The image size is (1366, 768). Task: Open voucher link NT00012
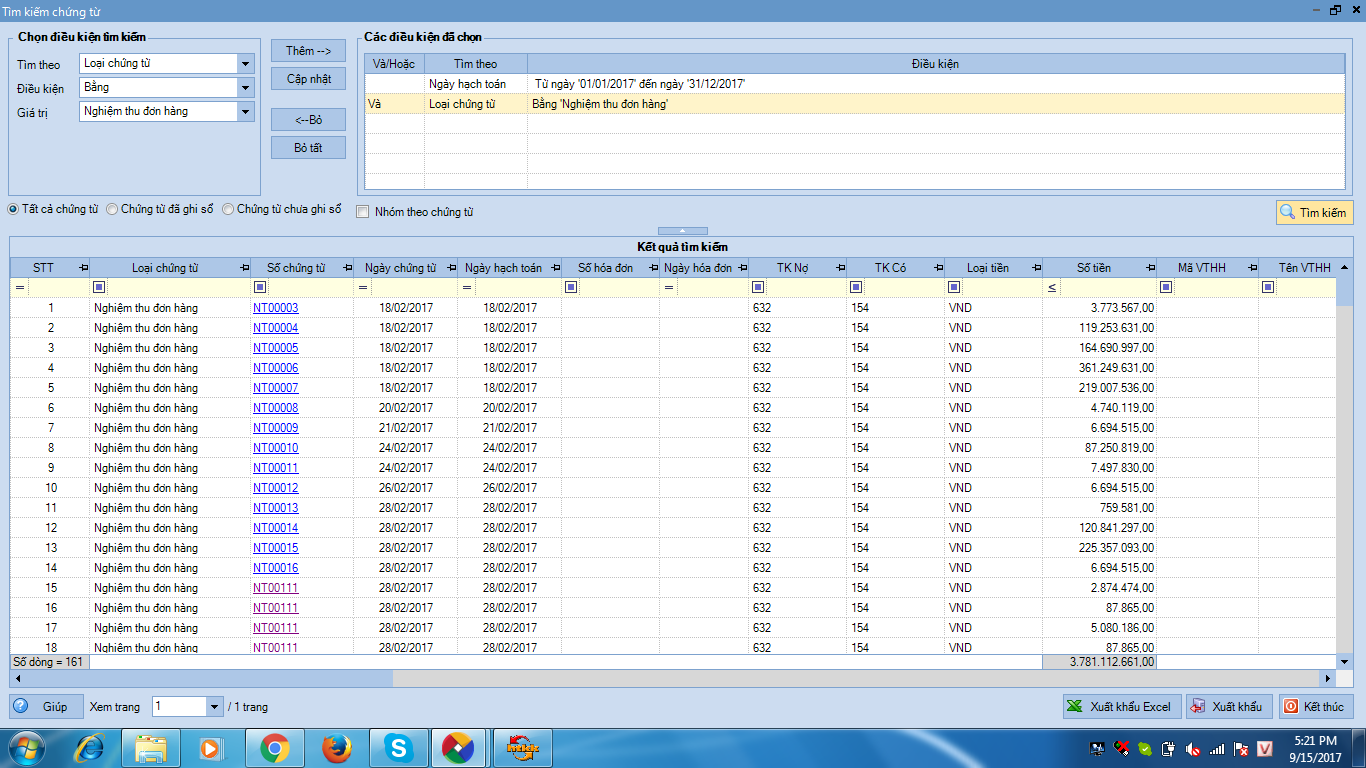pos(275,488)
